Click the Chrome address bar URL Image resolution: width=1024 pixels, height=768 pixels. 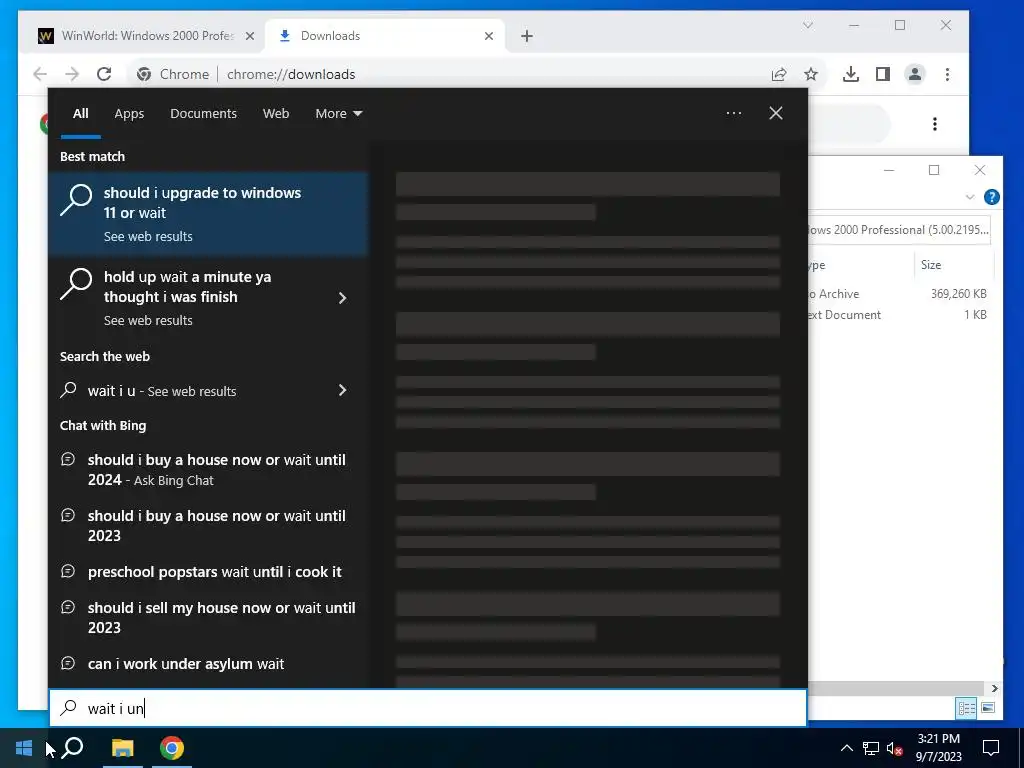point(291,74)
